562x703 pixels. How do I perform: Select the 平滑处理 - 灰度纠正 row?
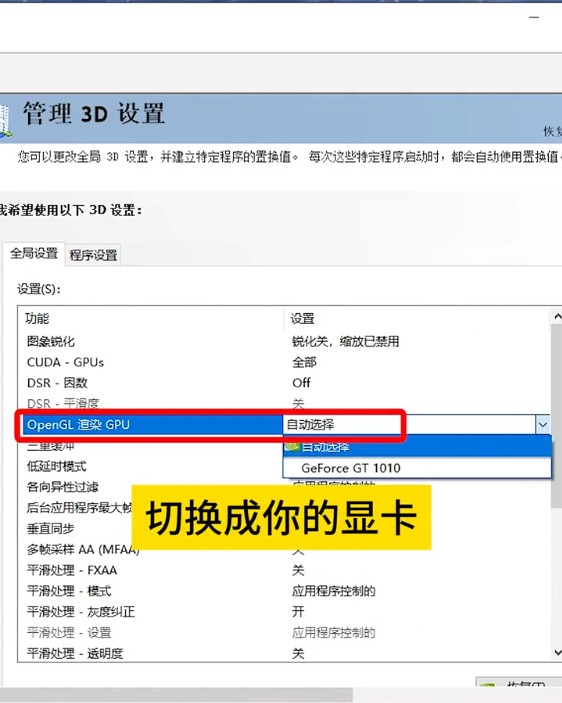pos(283,612)
